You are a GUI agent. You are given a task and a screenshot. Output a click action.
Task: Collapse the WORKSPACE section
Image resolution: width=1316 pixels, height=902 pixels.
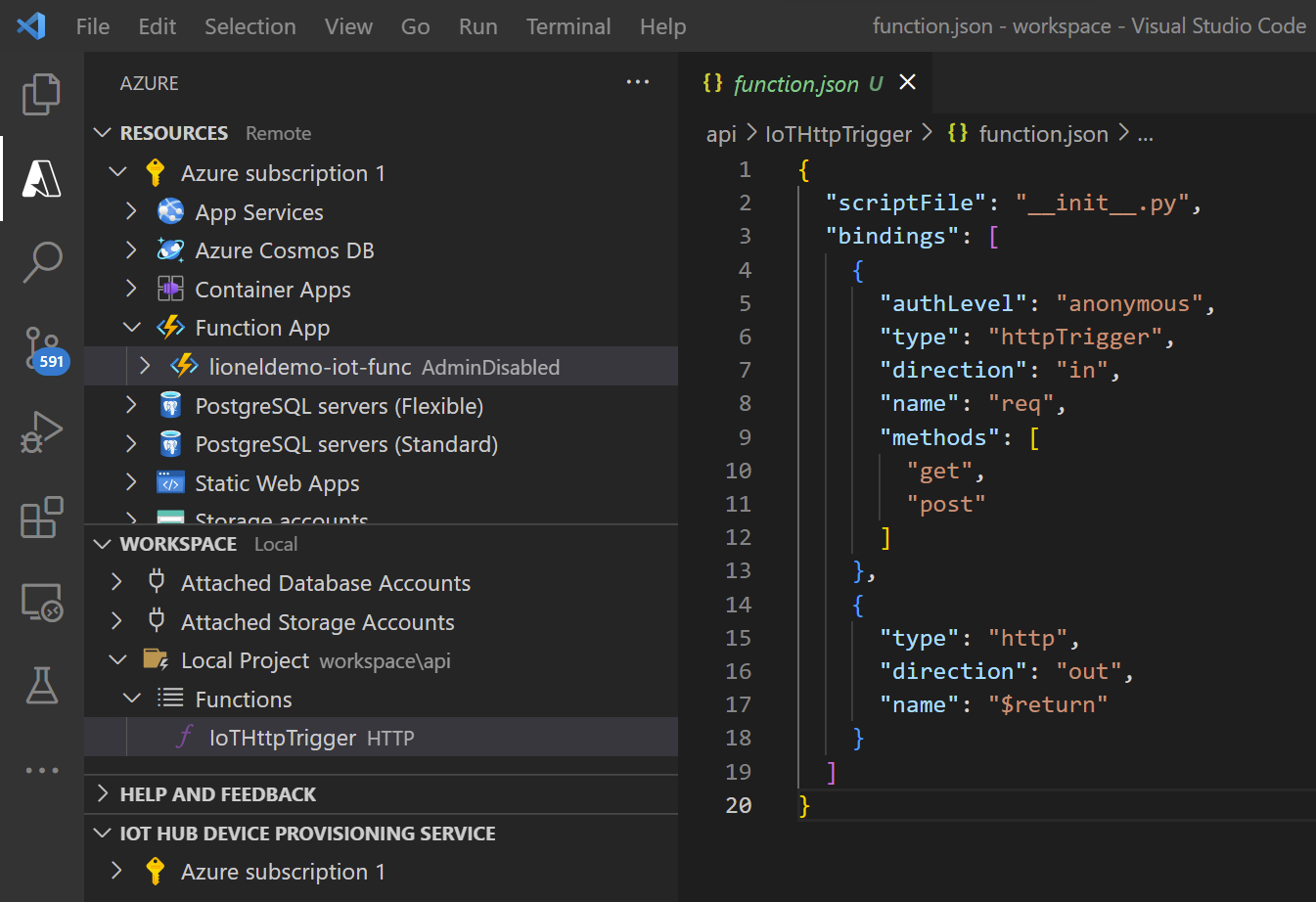tap(102, 543)
